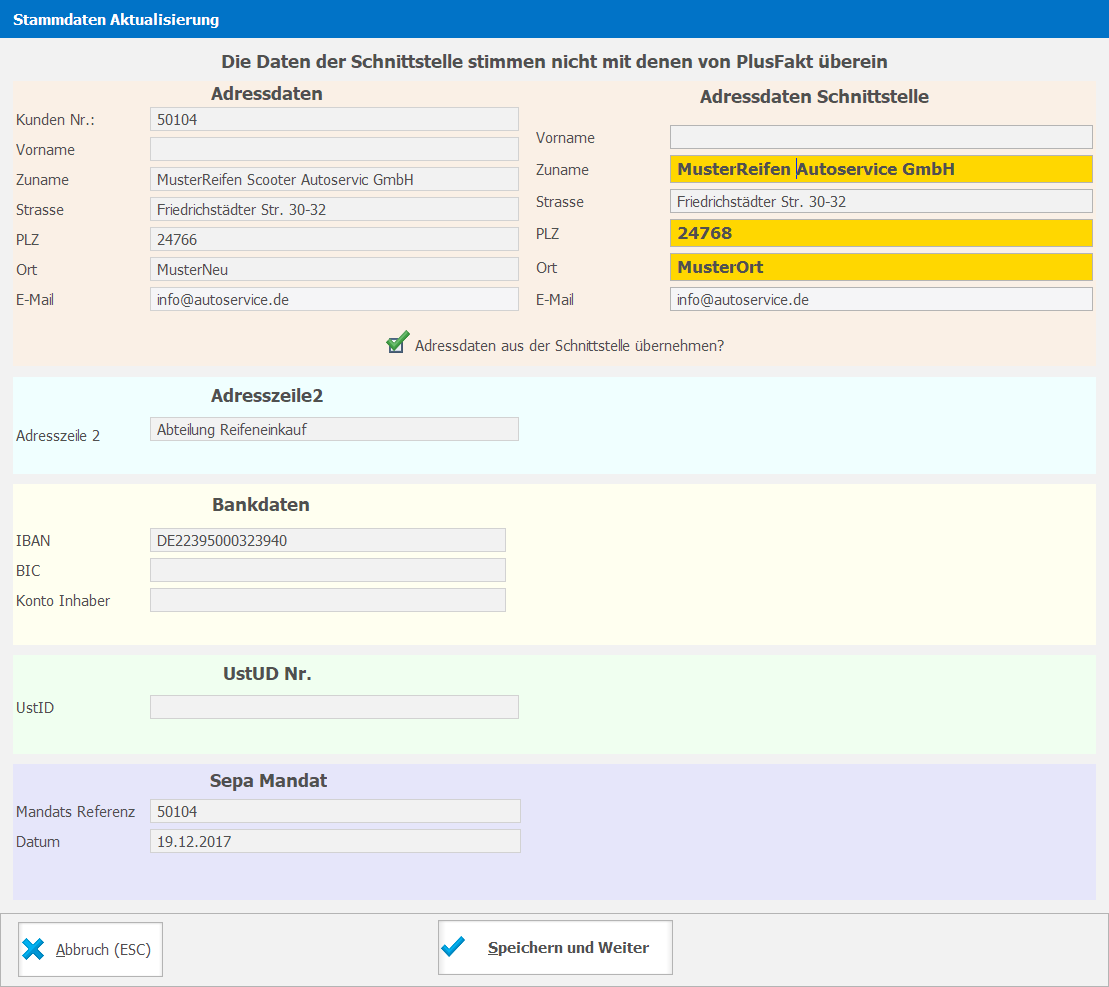Click the empty Konto Inhaber field
The image size is (1109, 987).
pyautogui.click(x=328, y=600)
